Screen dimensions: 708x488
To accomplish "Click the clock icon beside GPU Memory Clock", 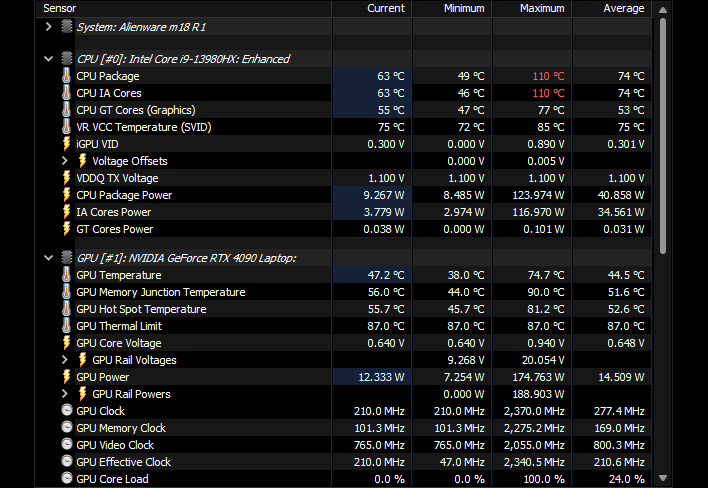I will [x=66, y=428].
